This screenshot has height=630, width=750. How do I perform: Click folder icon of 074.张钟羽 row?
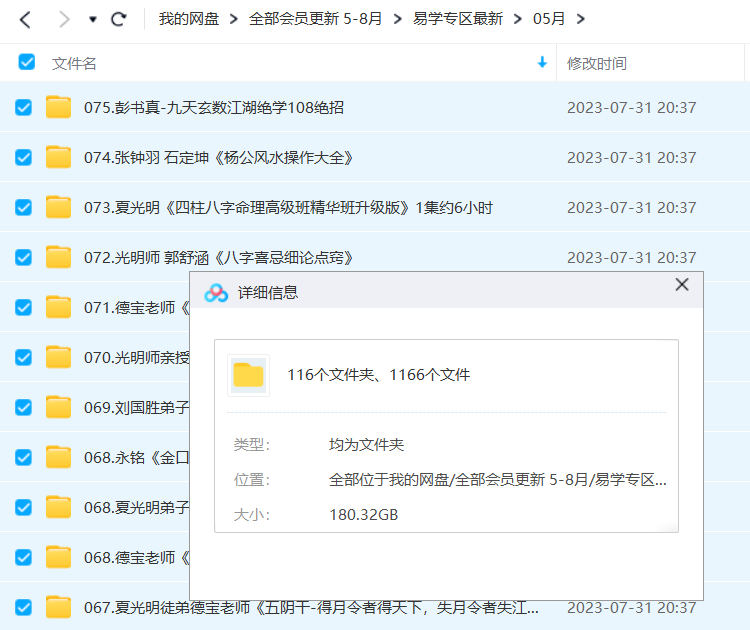59,157
